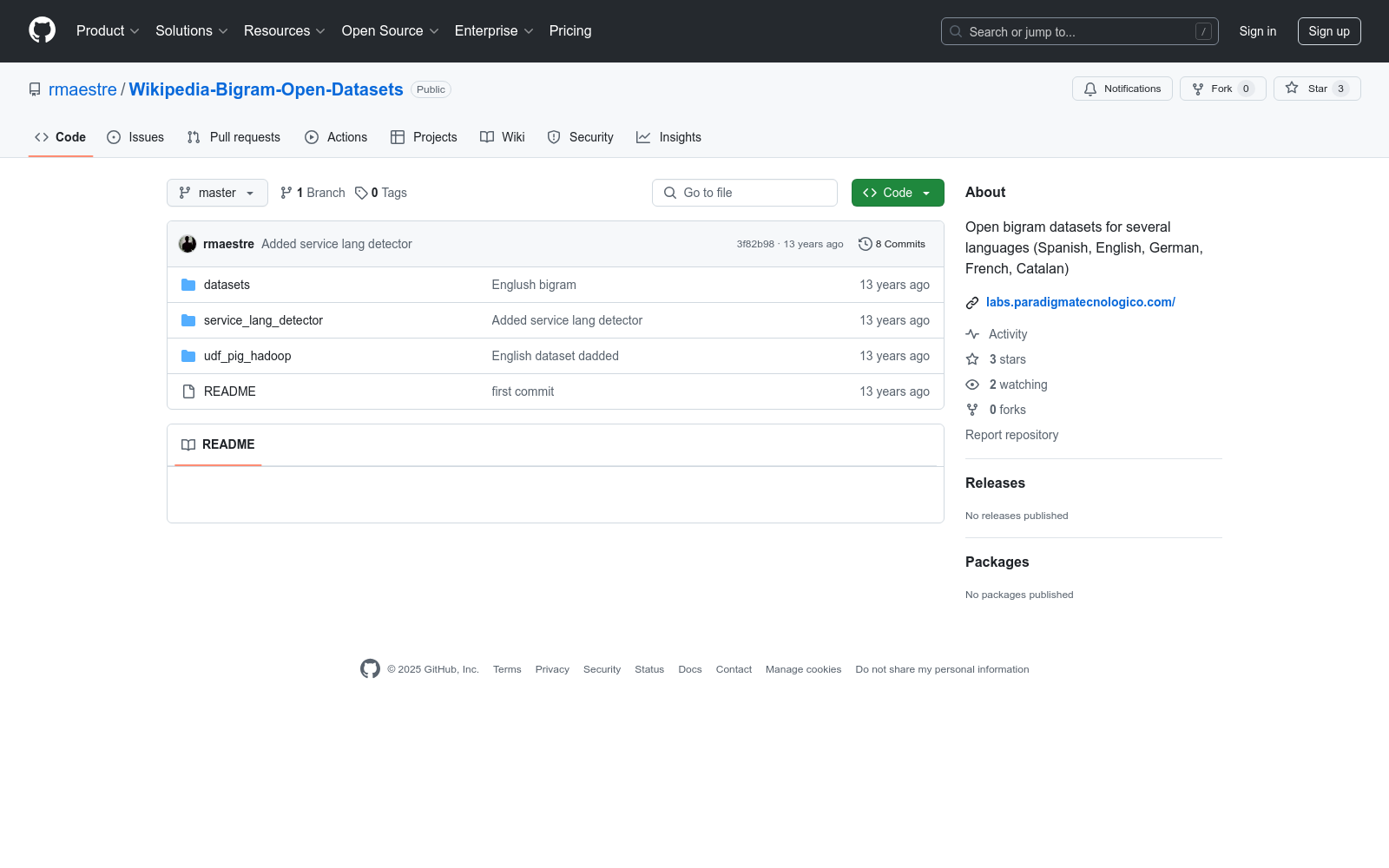1389x868 pixels.
Task: Go to the Pull requests tab
Action: coord(234,137)
